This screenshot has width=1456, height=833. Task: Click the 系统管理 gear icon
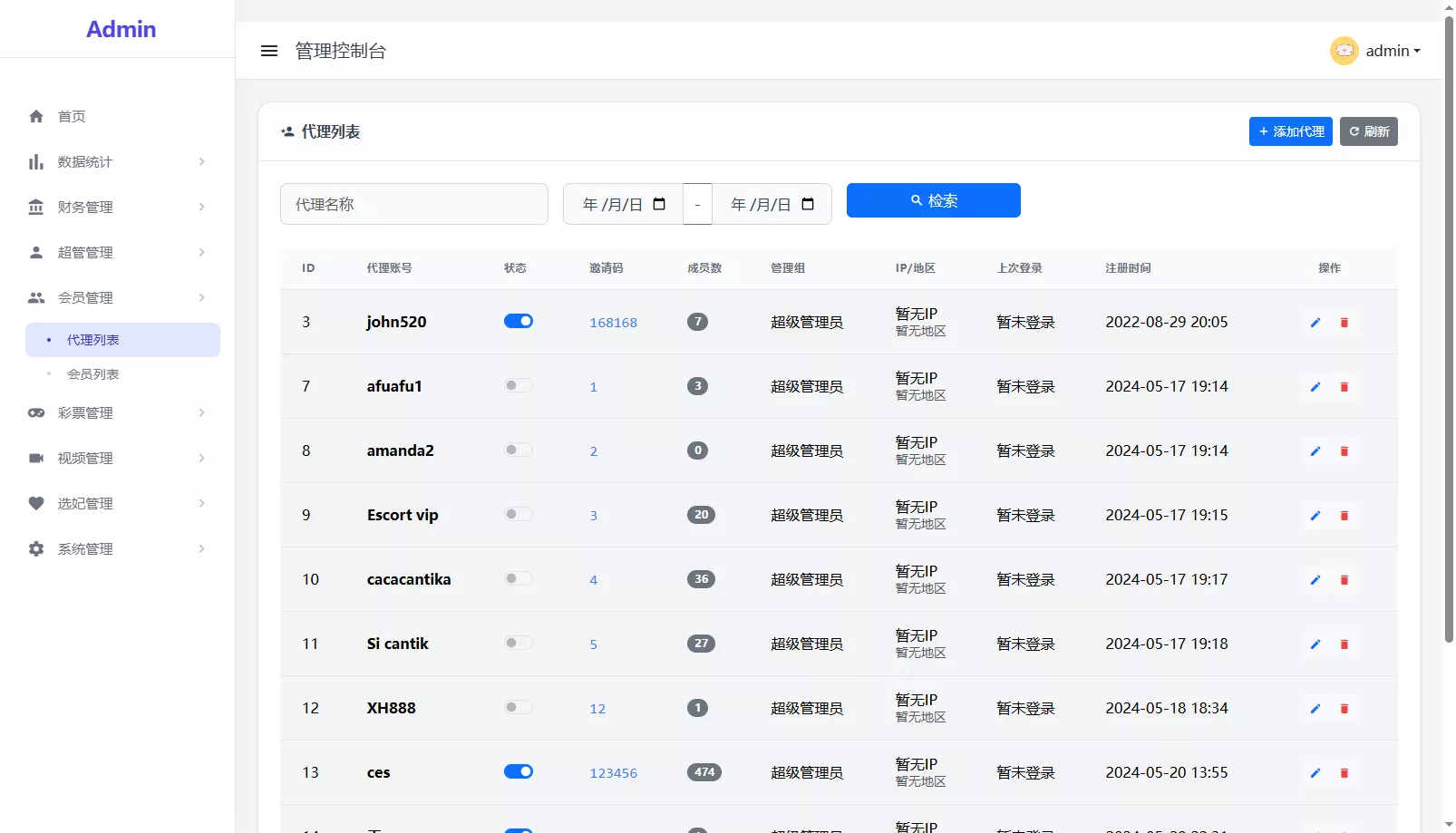[36, 548]
